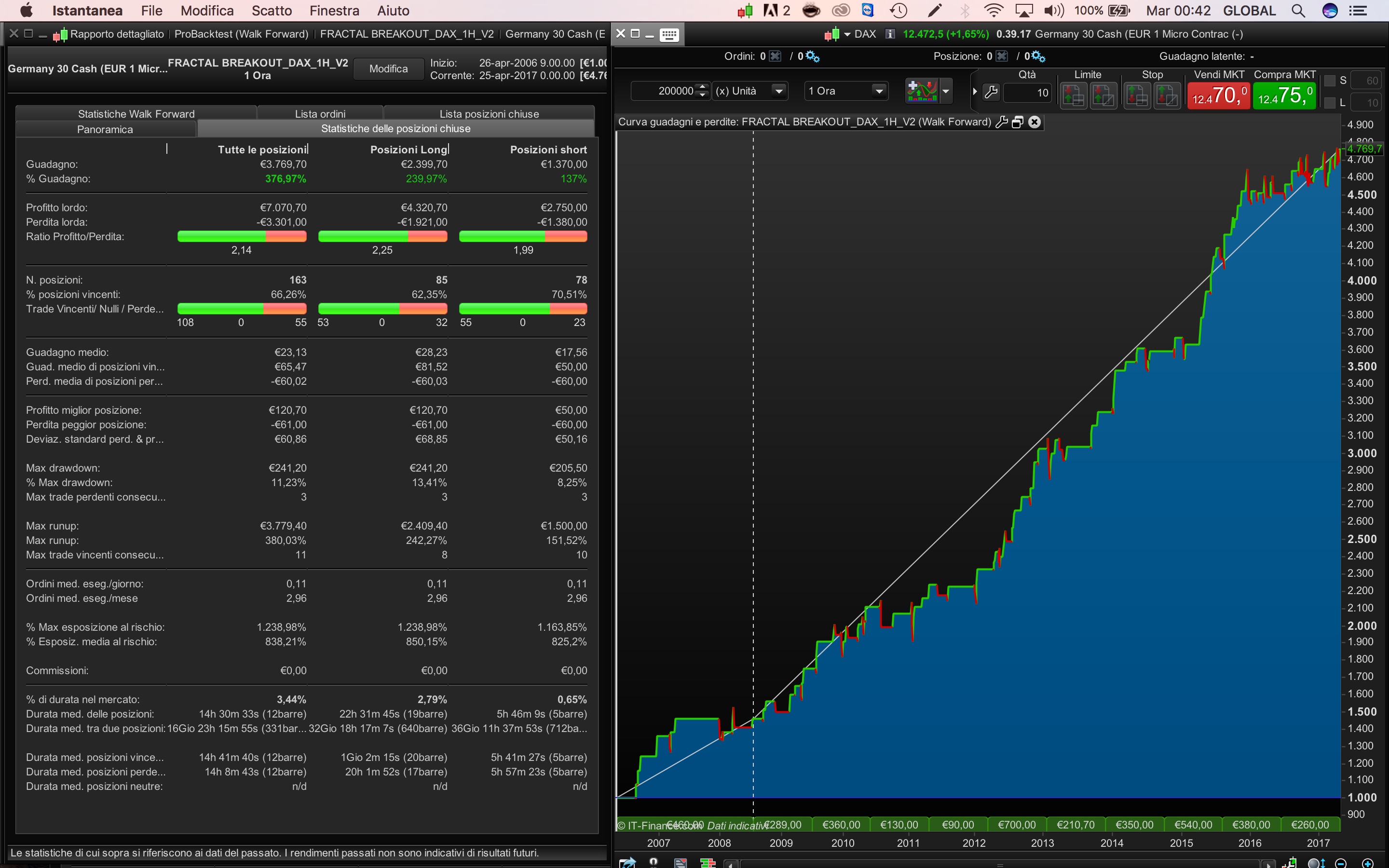This screenshot has height=868, width=1389.
Task: Open the equity curve wrench settings icon
Action: tap(1002, 122)
